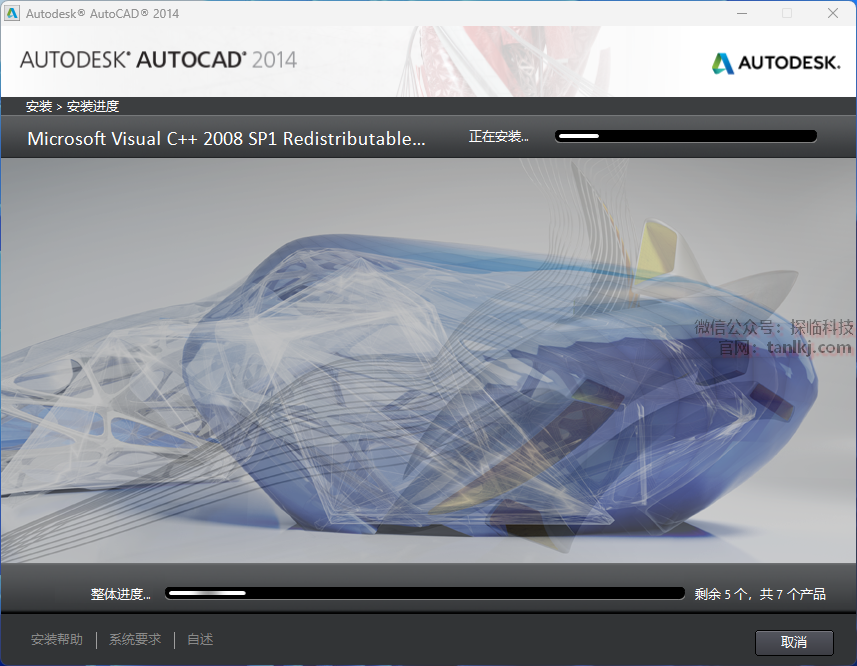
Task: Click the disabled maximize window button
Action: (x=787, y=13)
